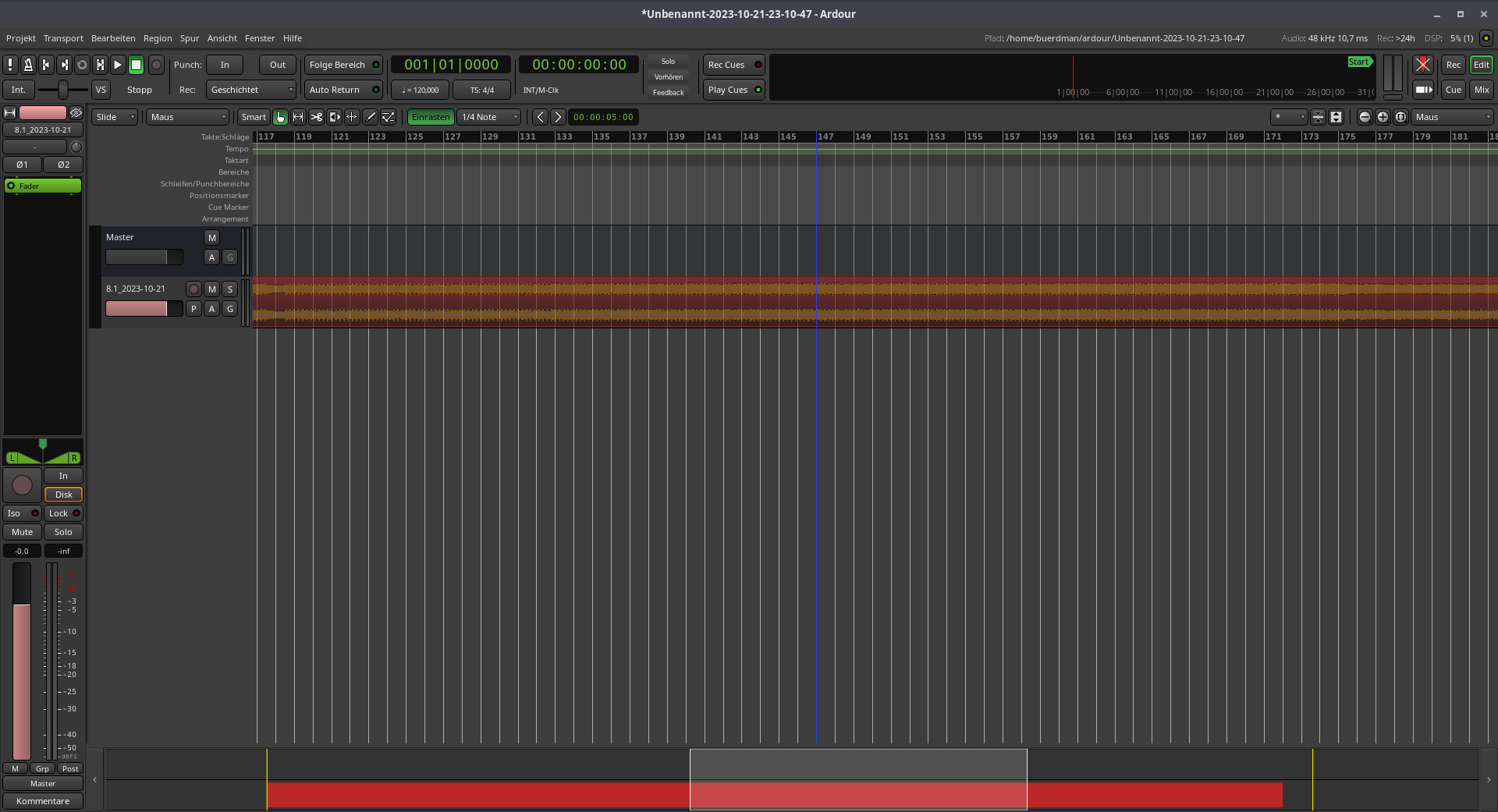Mute the 8.1_2023-10-21 track

tap(211, 289)
